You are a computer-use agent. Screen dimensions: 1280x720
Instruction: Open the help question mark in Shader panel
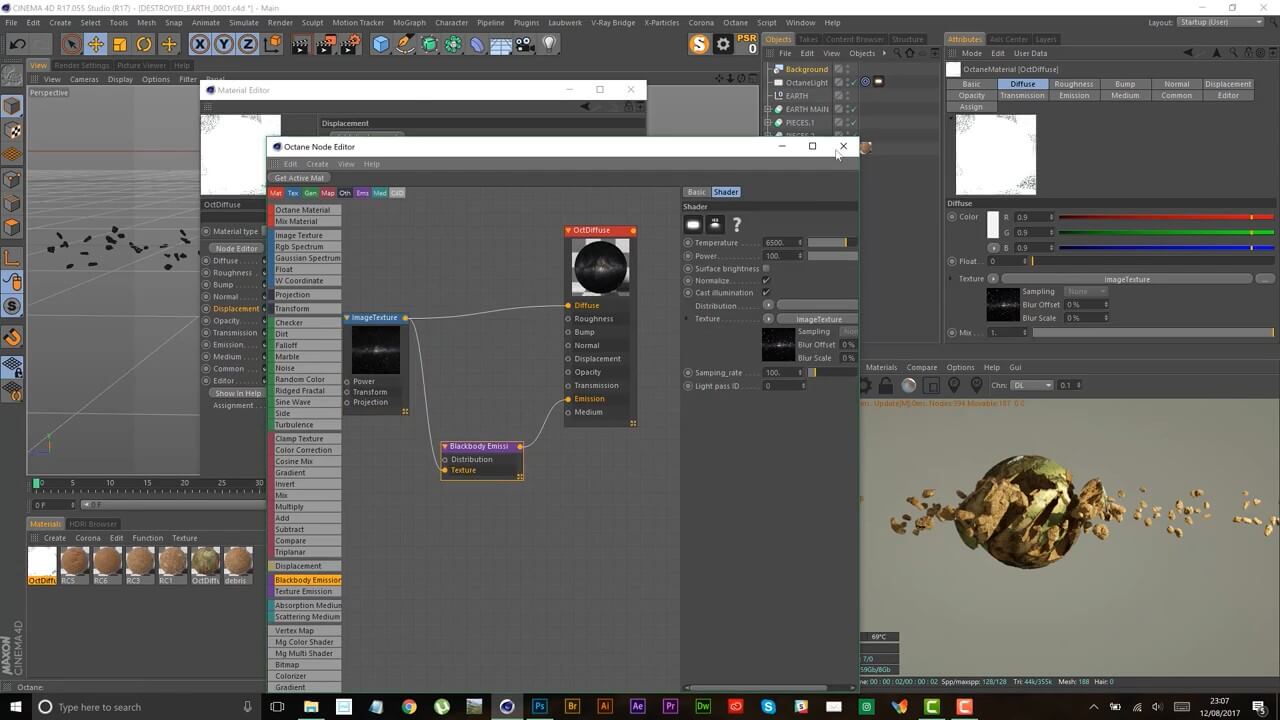click(x=737, y=225)
